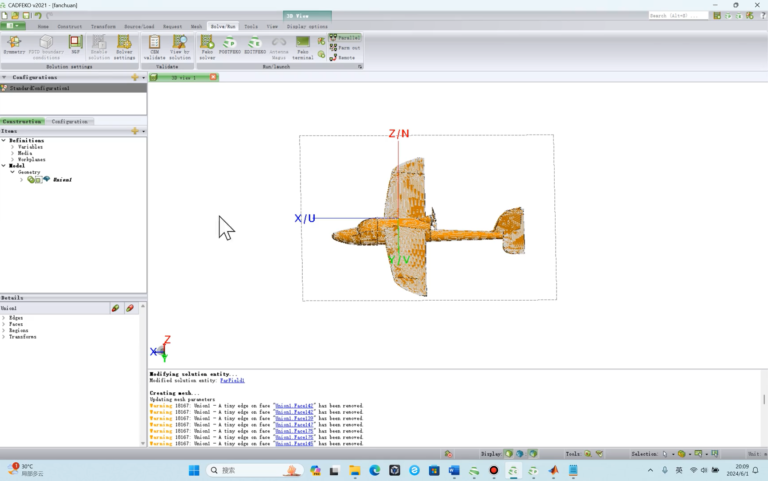Screen dimensions: 768x481
Task: Switch to the Tools ribbon tab
Action: point(251,26)
